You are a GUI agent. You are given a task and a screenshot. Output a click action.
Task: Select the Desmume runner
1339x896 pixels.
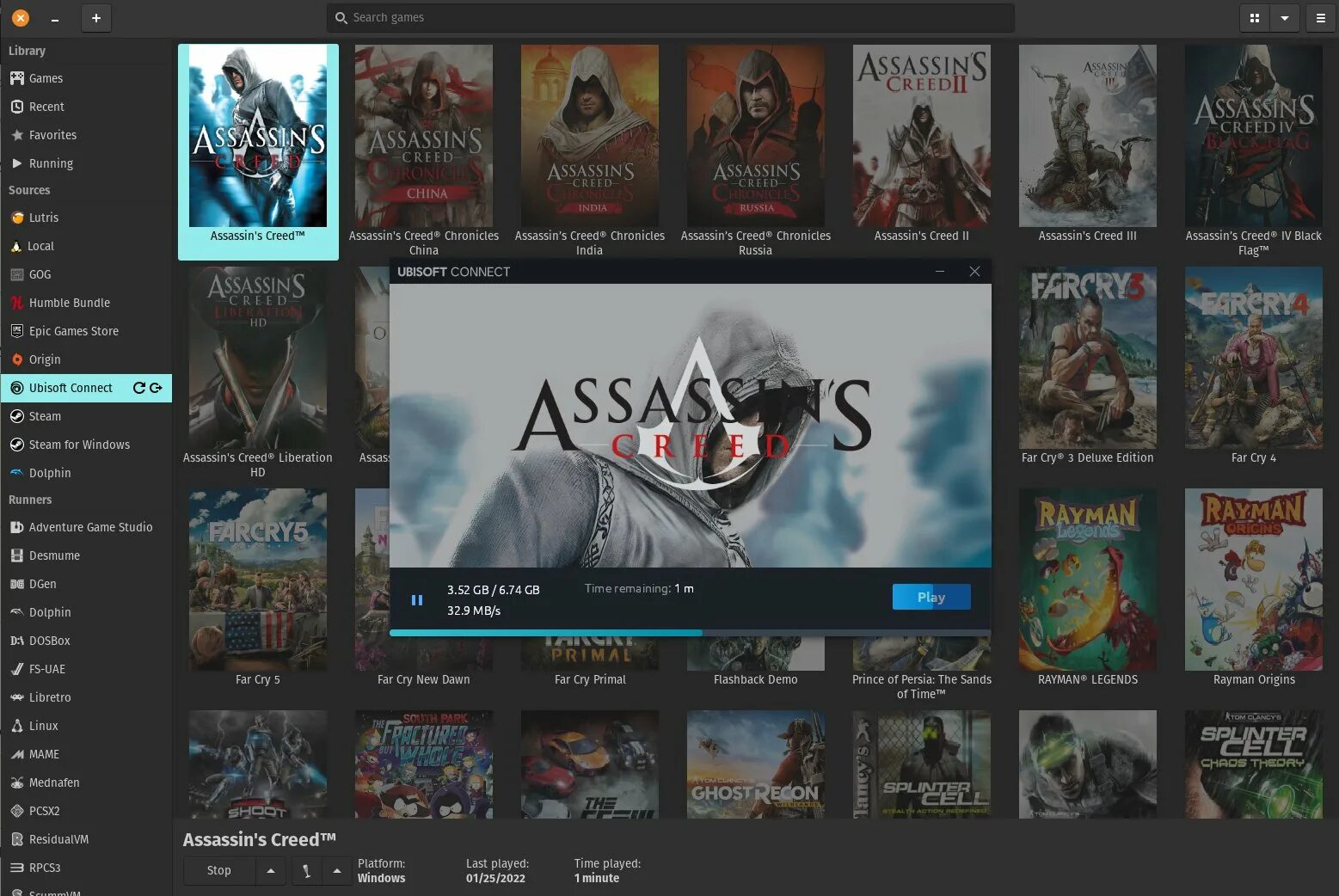tap(86, 555)
